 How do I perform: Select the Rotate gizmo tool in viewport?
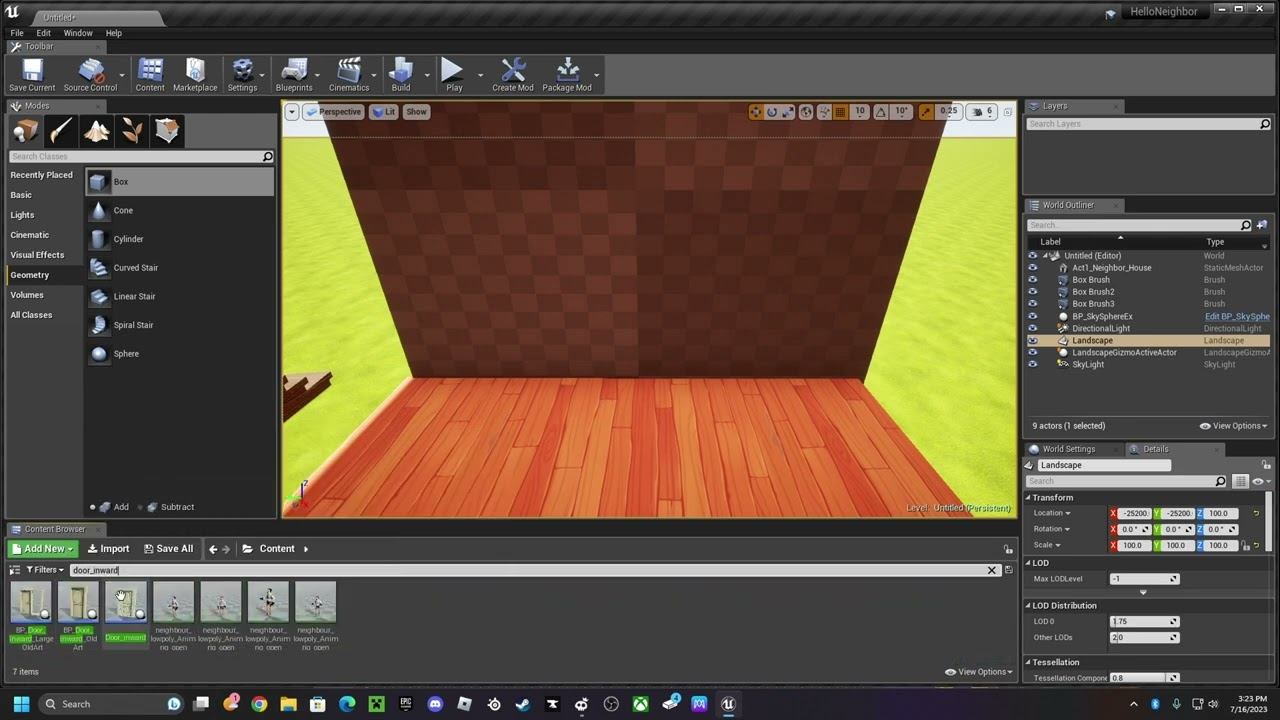(x=772, y=112)
